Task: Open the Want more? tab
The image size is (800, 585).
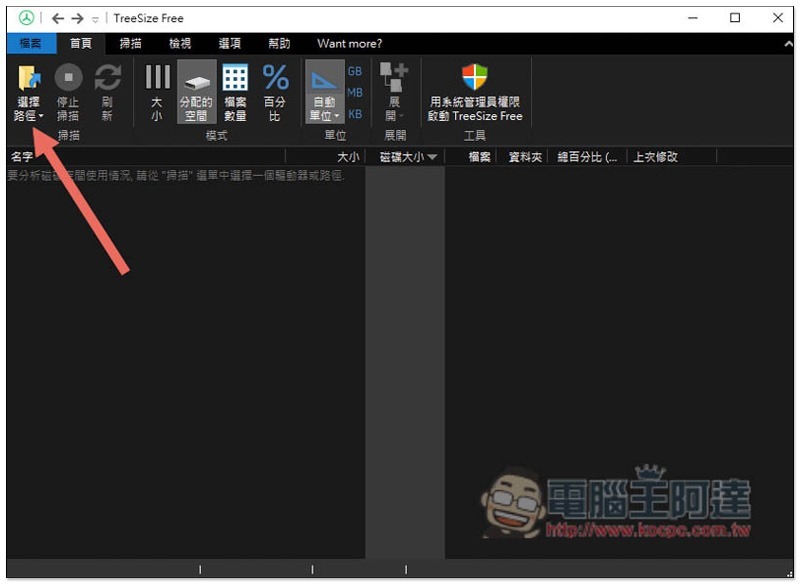Action: coord(349,44)
